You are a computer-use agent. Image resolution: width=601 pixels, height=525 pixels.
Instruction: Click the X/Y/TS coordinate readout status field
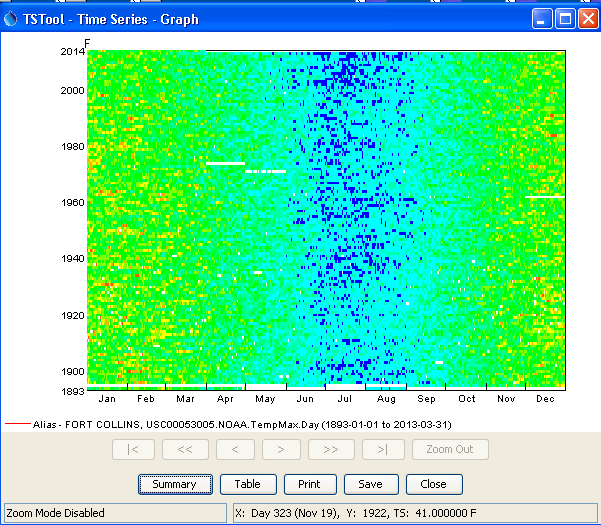[414, 513]
